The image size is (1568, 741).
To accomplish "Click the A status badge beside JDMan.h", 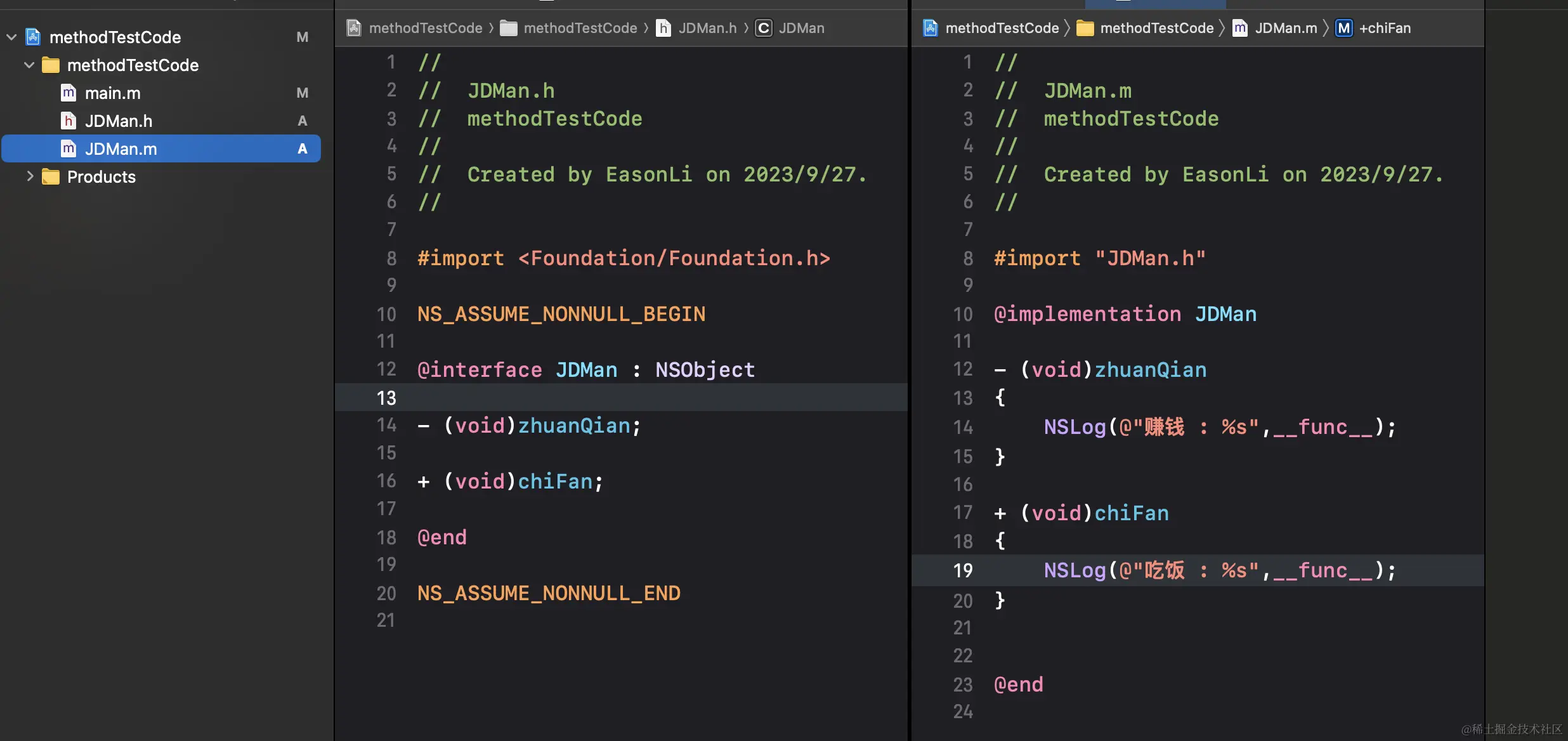I will tap(303, 121).
